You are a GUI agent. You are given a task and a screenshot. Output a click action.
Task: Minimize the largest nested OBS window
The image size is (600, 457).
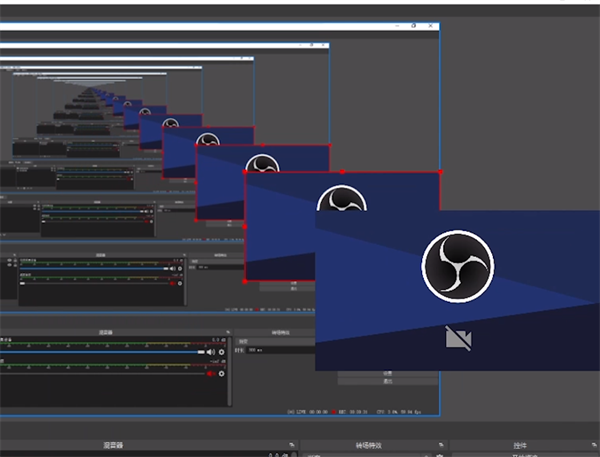(397, 26)
